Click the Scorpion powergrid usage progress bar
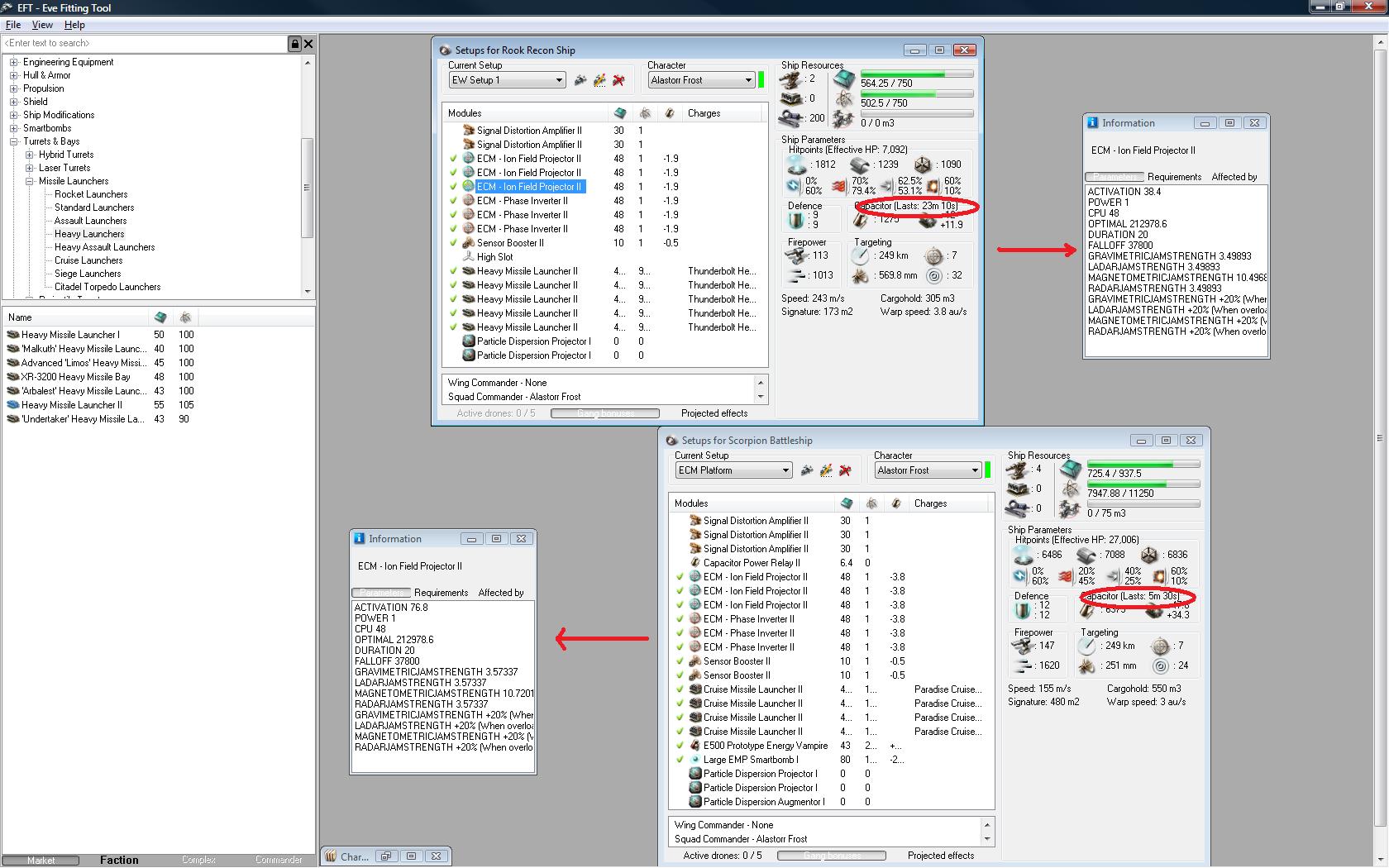 (x=1143, y=484)
